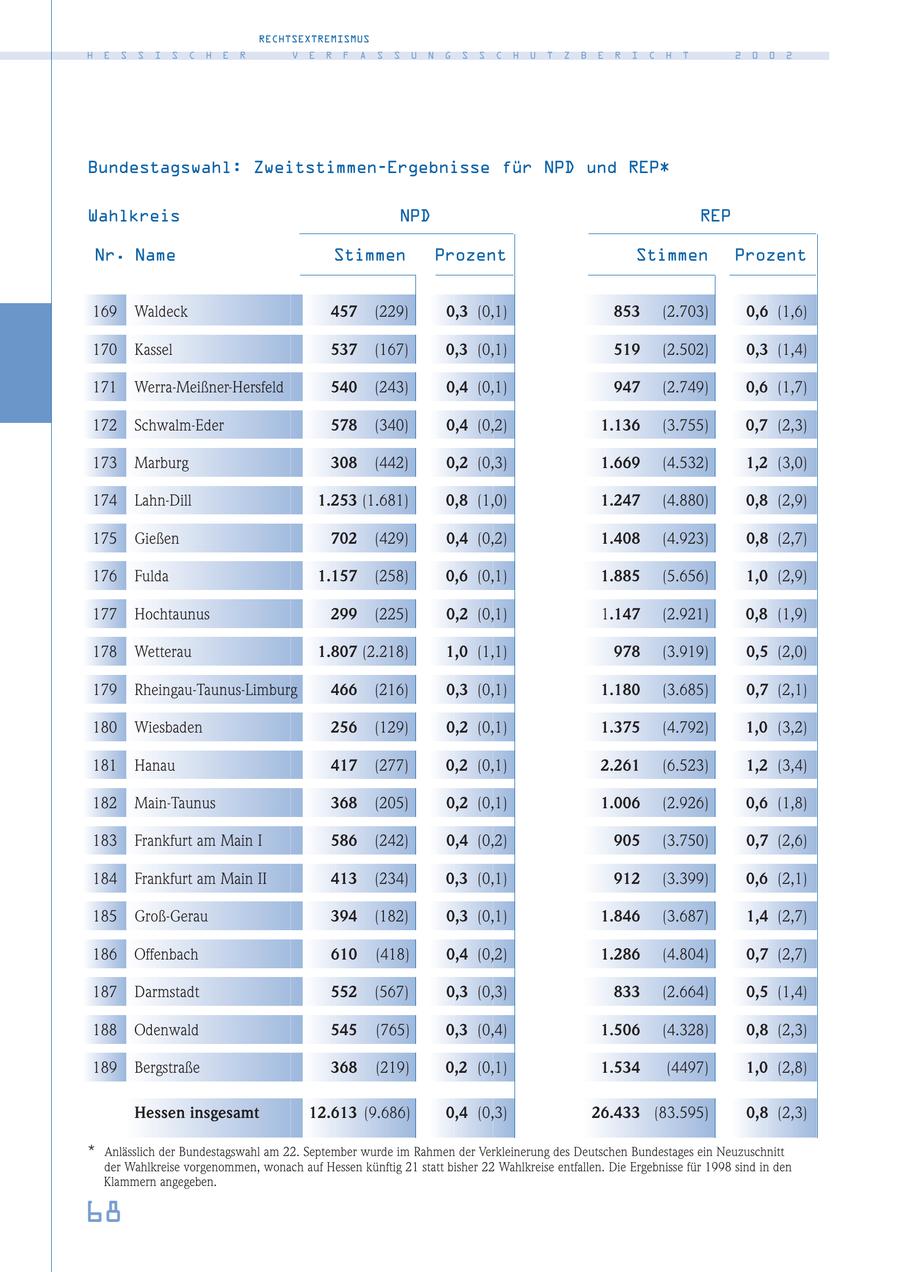
Task: Click the NPD total votes value 12.613
Action: click(x=333, y=1112)
